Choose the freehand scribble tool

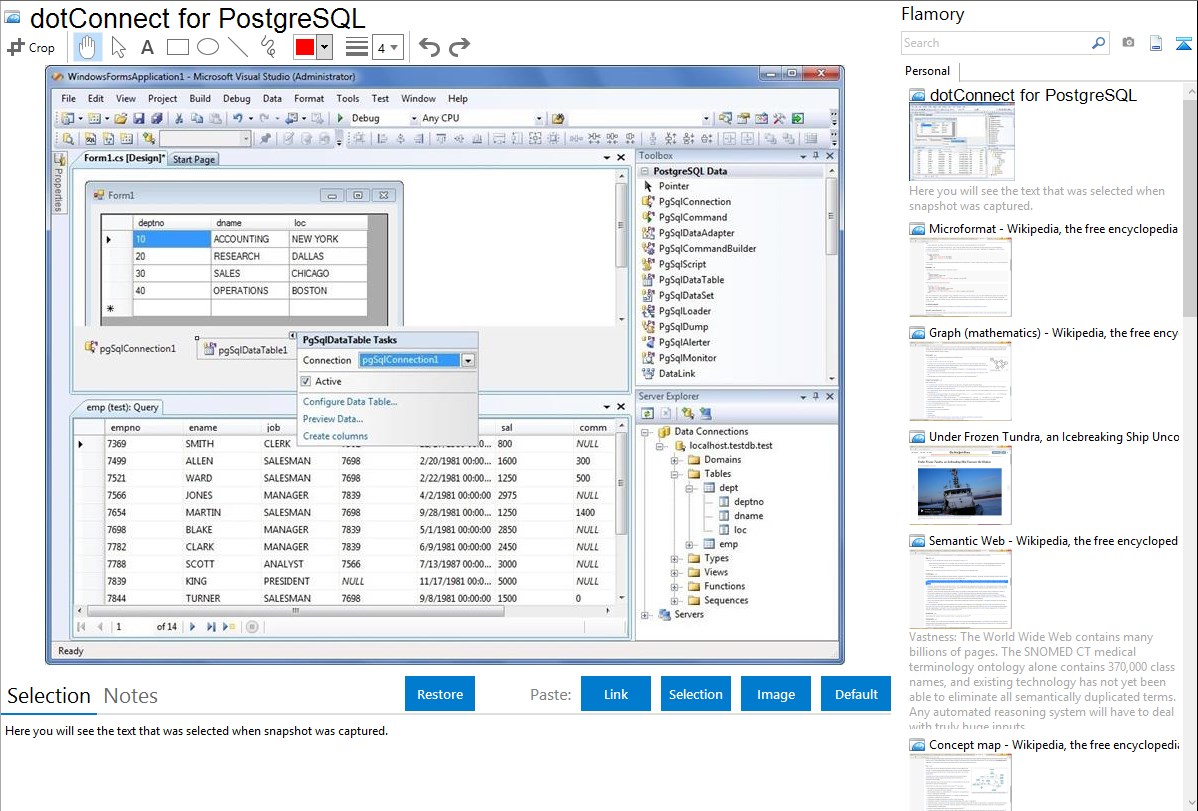point(268,47)
